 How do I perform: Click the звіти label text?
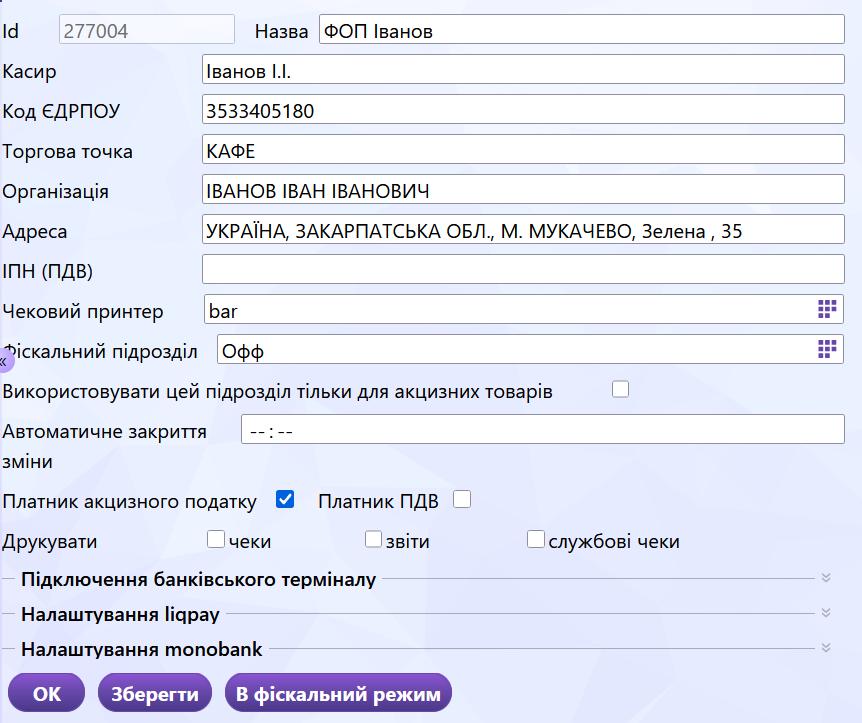pos(407,541)
